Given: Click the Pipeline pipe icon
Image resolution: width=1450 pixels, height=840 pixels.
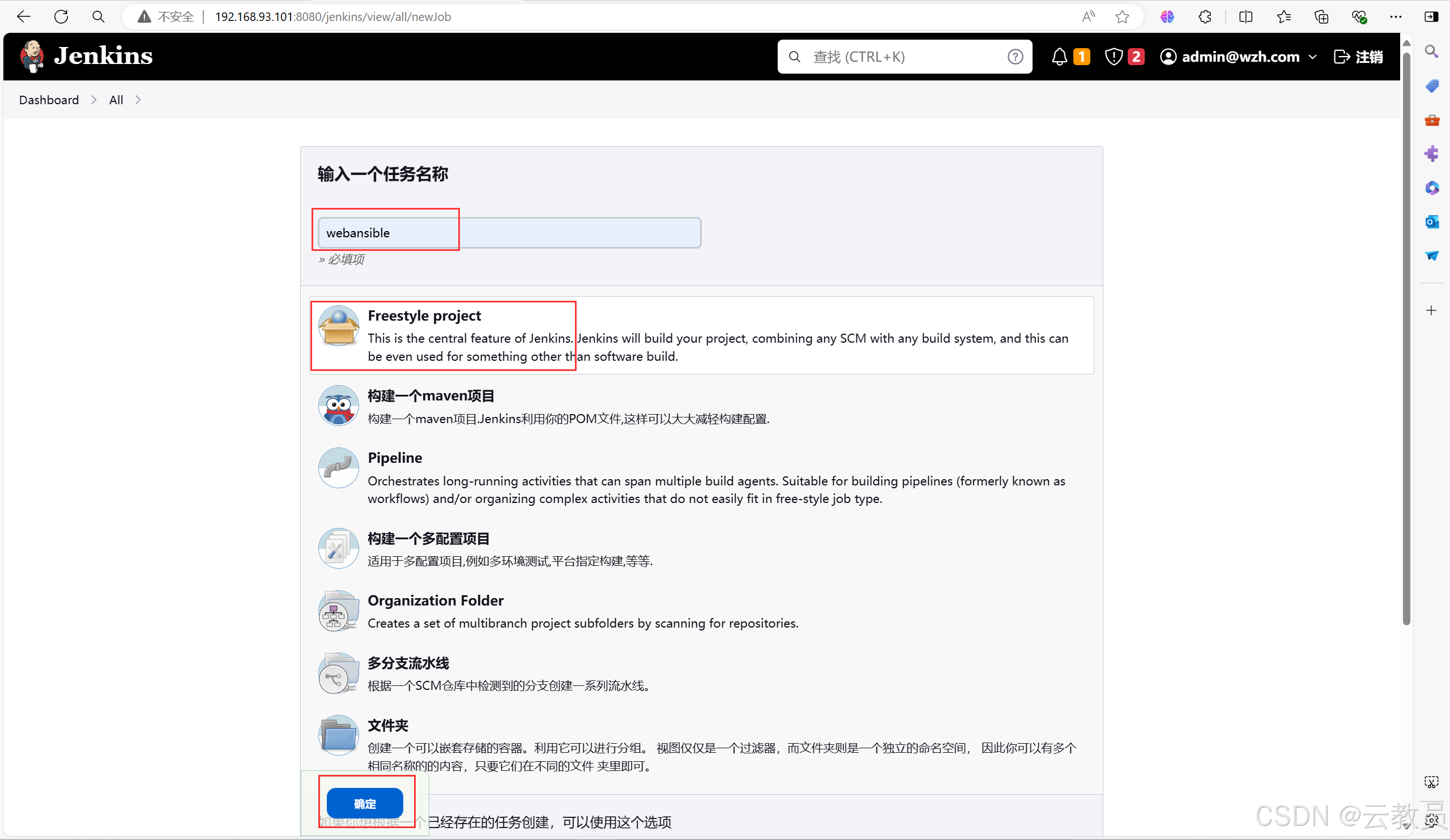Looking at the screenshot, I should (x=338, y=468).
